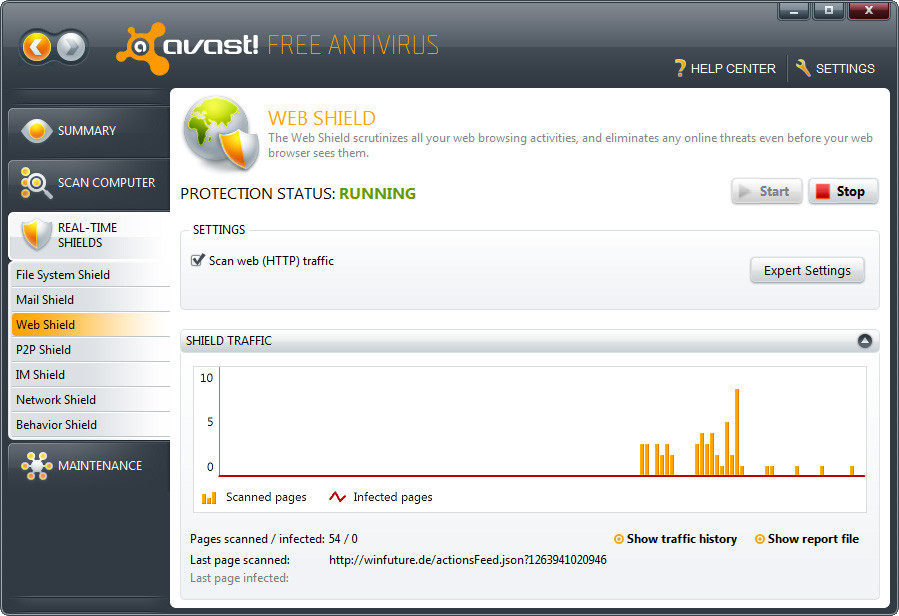The image size is (899, 616).
Task: Click the Scanned pages legend label
Action: pos(266,497)
